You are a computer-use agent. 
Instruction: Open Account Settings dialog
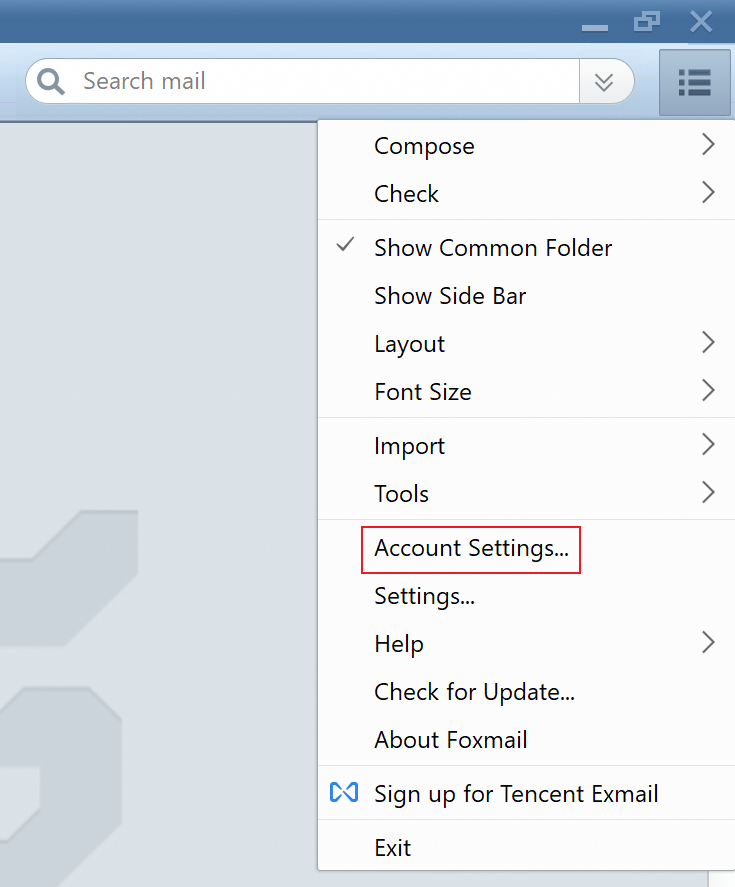[x=471, y=548]
